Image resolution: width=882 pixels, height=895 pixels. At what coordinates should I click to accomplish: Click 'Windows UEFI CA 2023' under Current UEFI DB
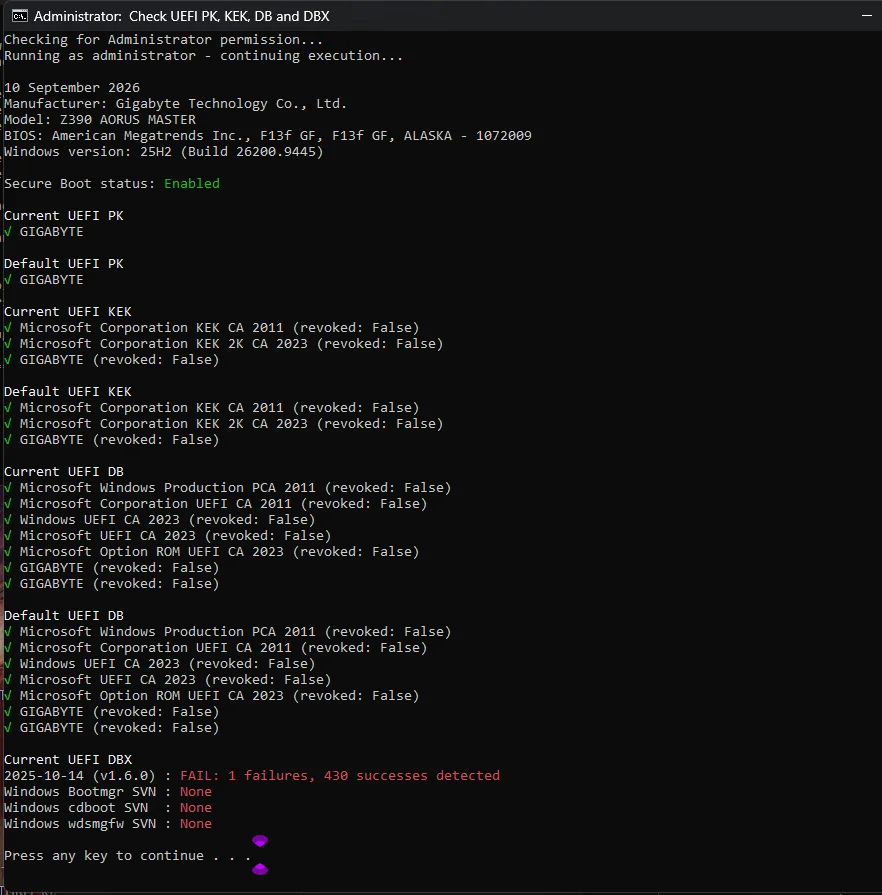pos(100,519)
